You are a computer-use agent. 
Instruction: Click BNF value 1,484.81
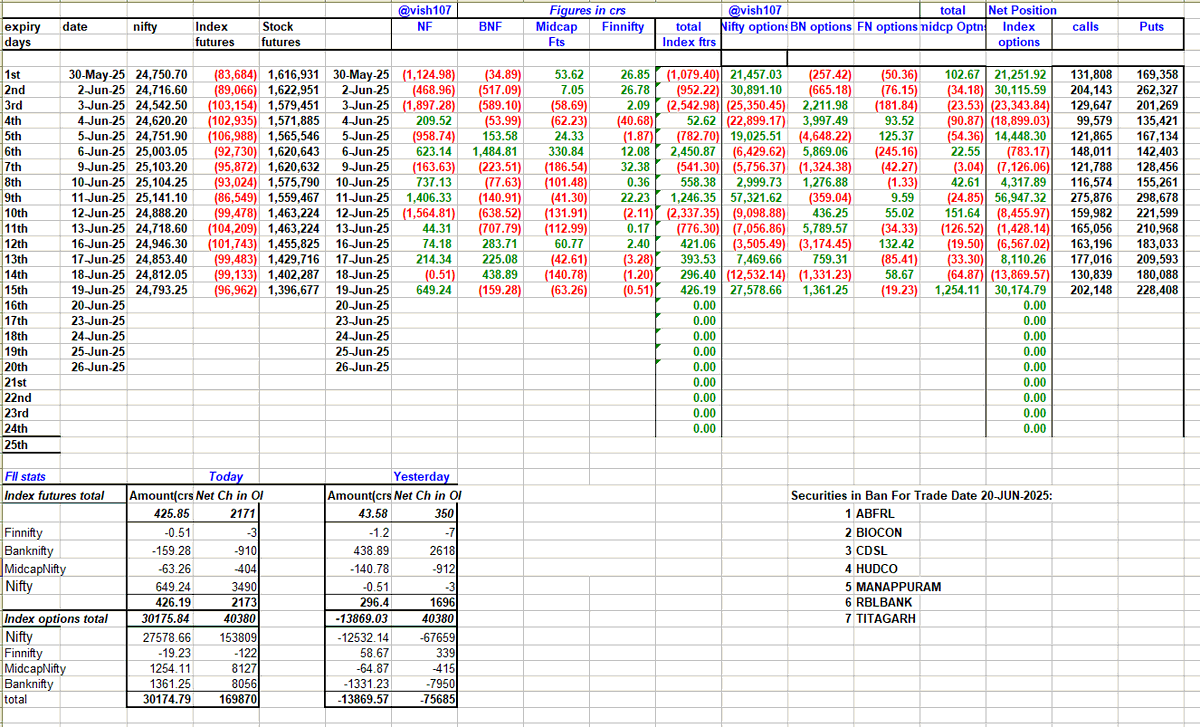coord(495,152)
